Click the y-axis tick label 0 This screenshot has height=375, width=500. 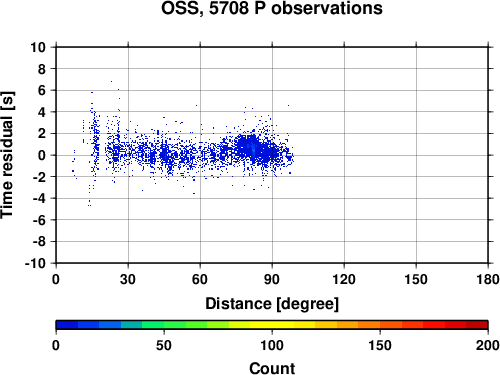[x=42, y=155]
